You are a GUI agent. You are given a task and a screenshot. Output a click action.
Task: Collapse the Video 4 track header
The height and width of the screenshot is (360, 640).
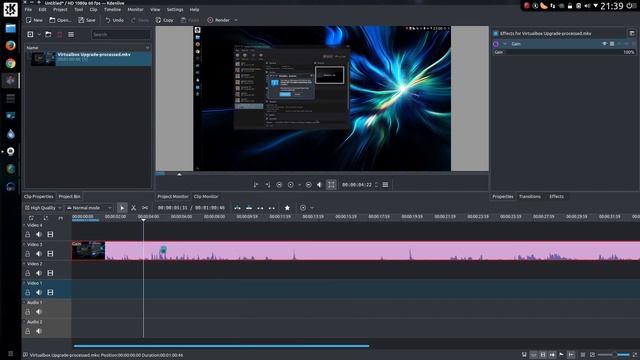coord(24,225)
